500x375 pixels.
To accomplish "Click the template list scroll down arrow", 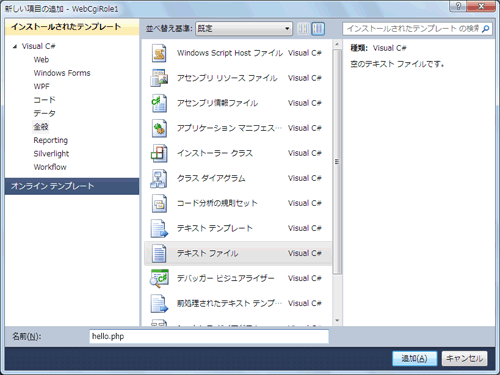I will click(337, 321).
